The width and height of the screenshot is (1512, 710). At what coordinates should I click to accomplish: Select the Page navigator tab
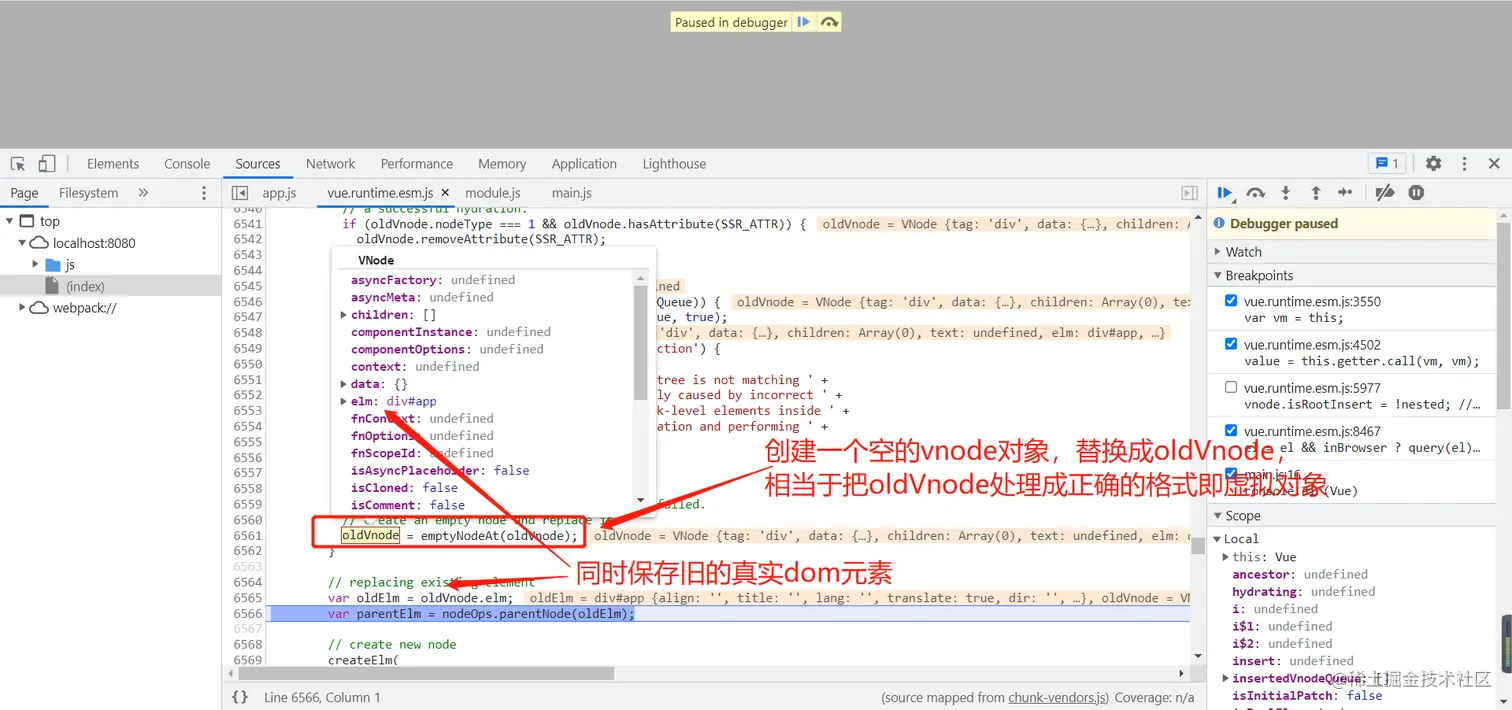click(24, 193)
